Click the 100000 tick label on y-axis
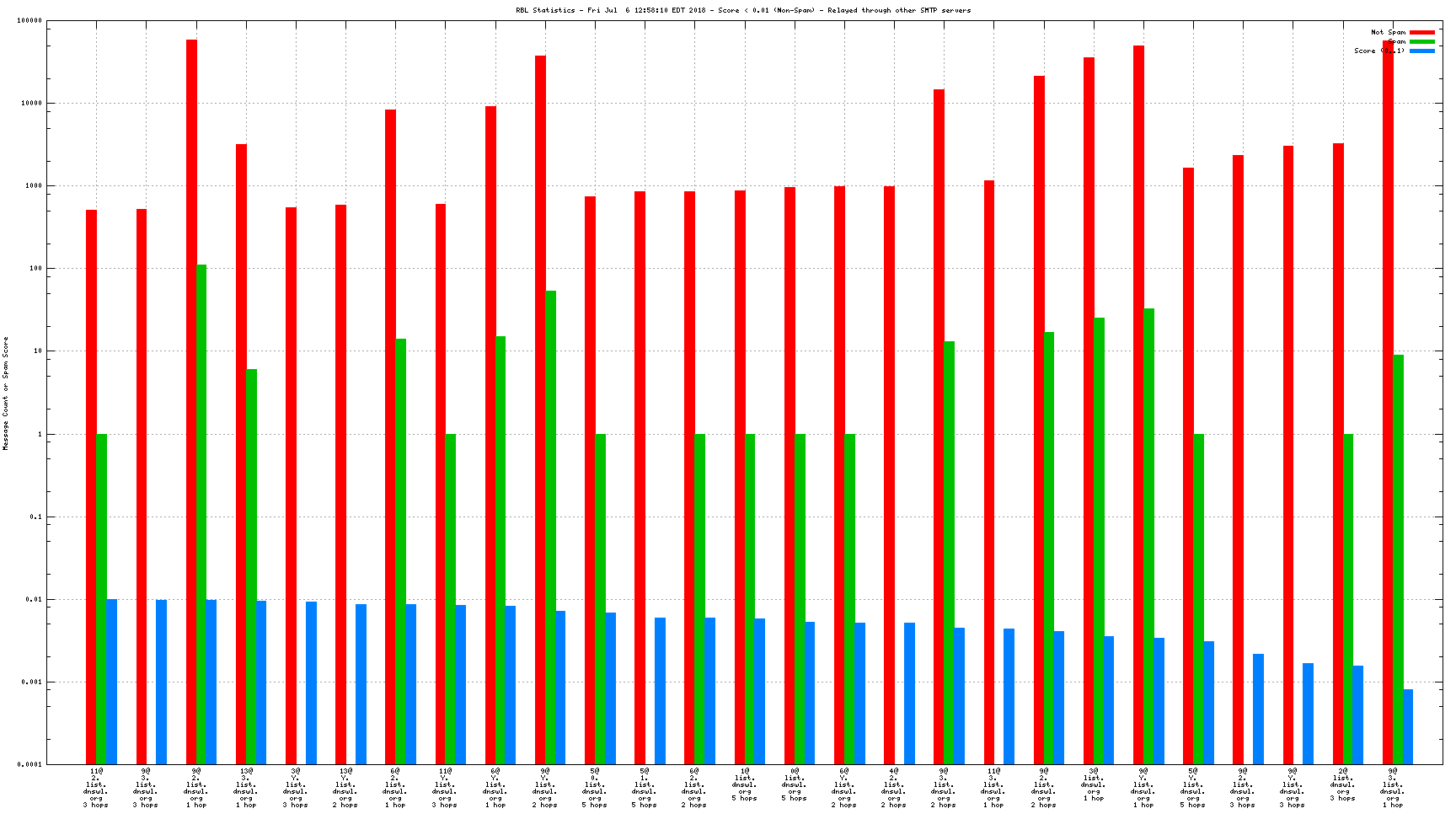This screenshot has width=1456, height=819. [29, 21]
